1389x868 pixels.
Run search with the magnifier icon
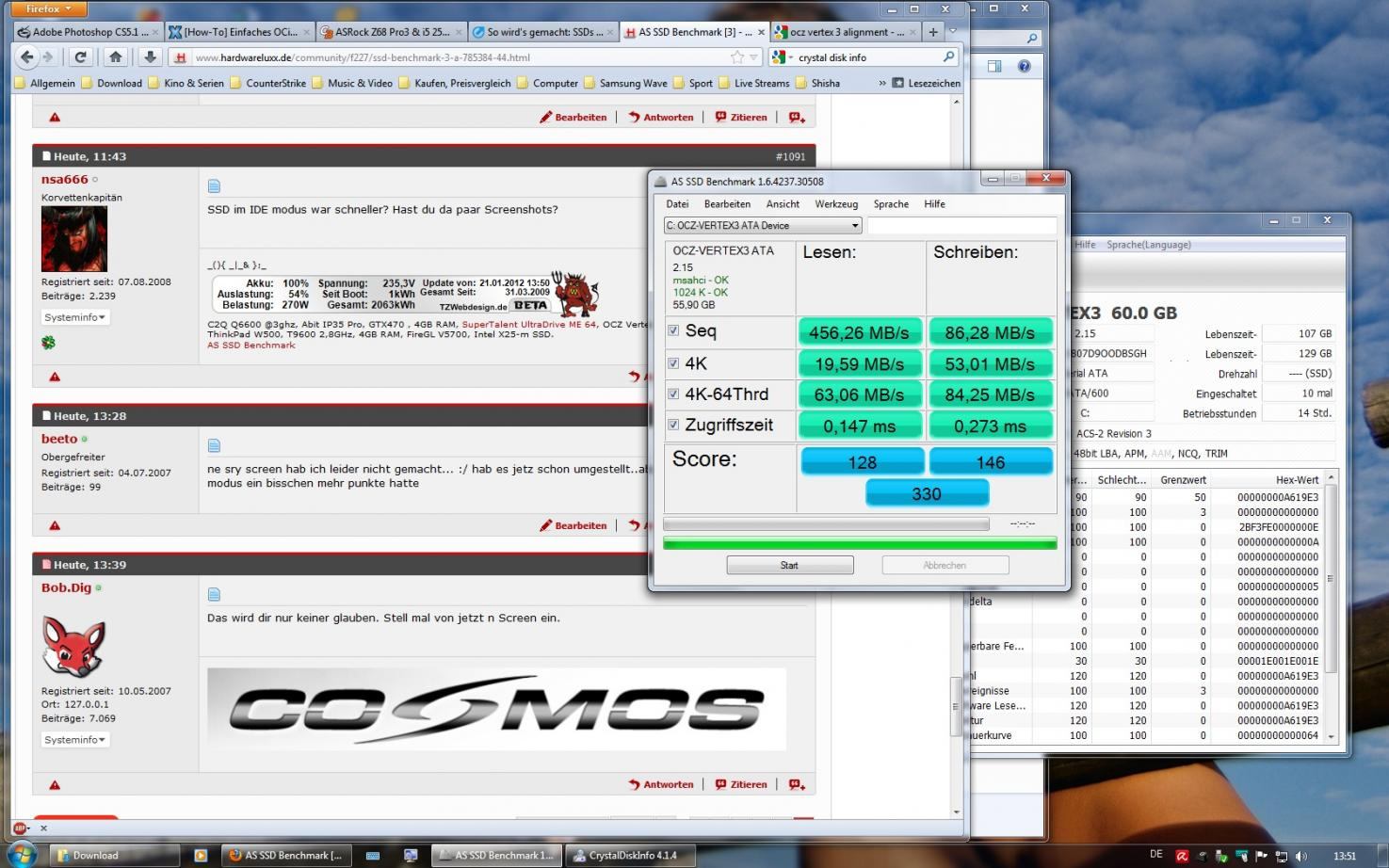coord(948,57)
